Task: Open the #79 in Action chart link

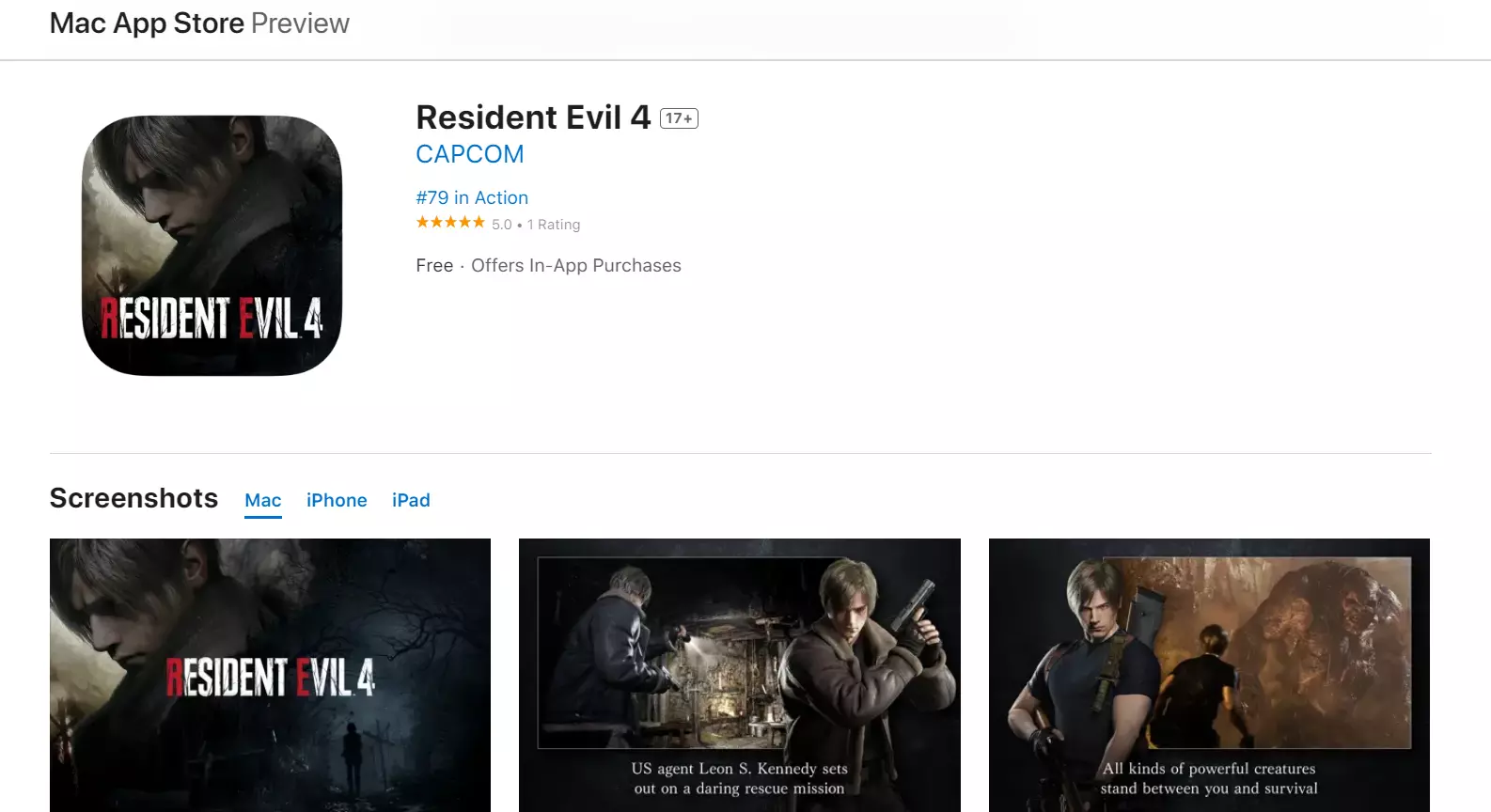Action: (x=472, y=197)
